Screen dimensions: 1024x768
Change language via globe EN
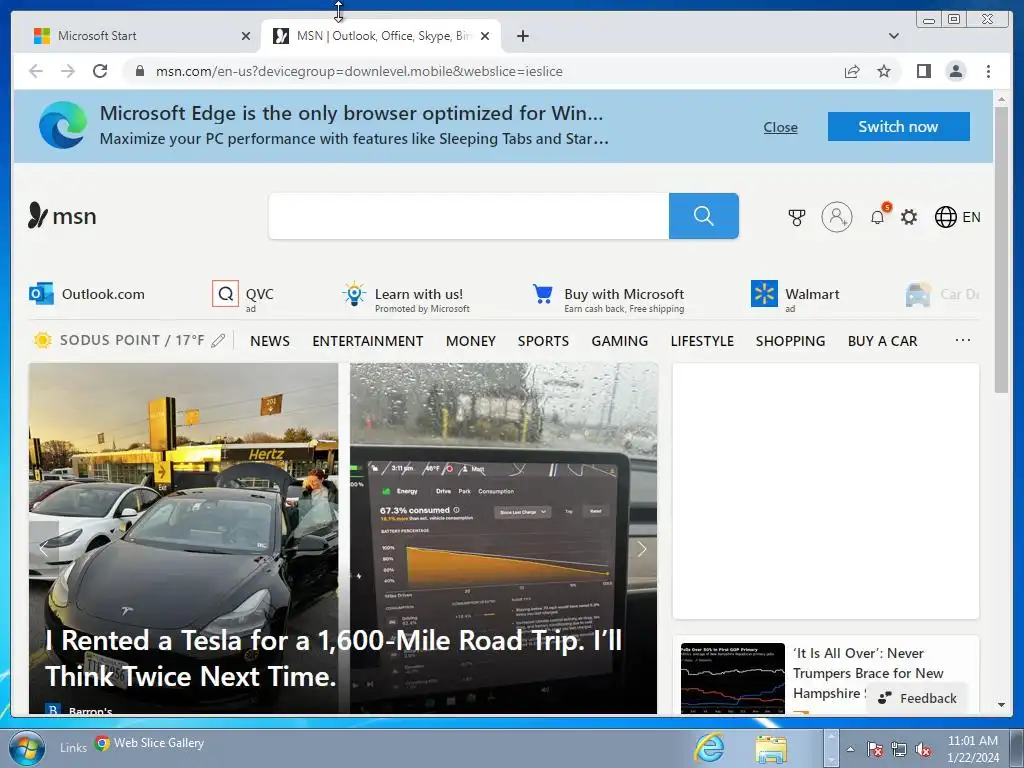957,217
